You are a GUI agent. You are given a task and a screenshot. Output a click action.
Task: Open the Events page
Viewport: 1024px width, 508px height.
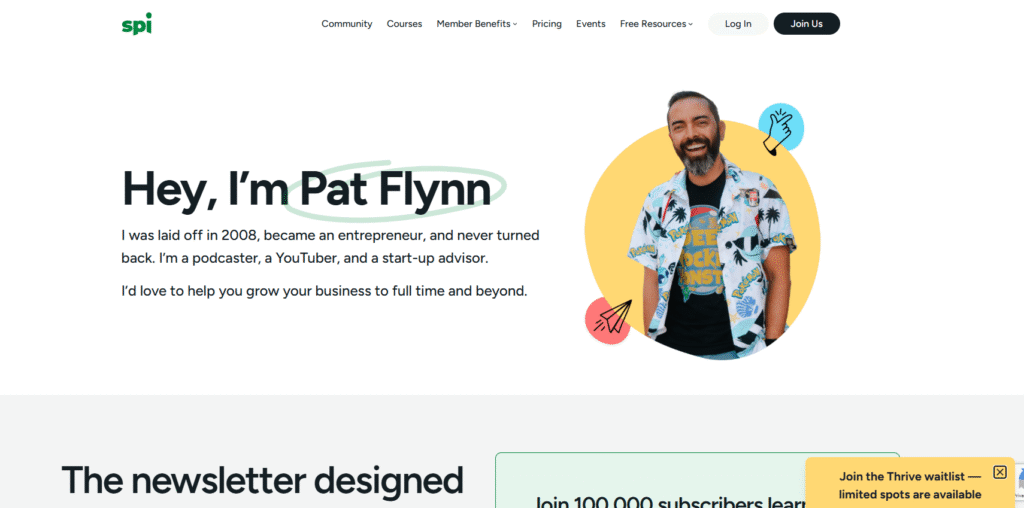pos(590,24)
